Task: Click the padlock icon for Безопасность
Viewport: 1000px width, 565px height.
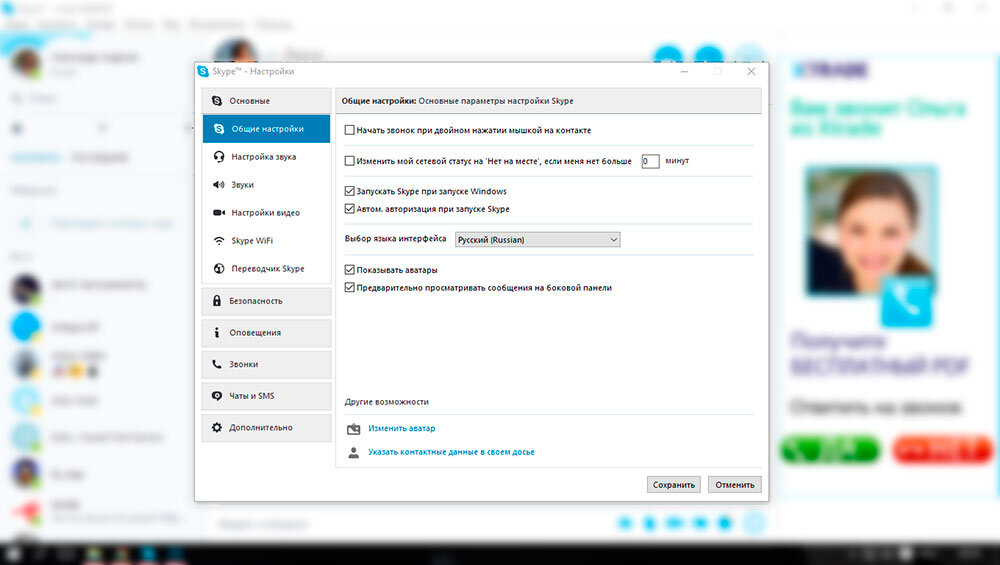Action: (x=217, y=301)
